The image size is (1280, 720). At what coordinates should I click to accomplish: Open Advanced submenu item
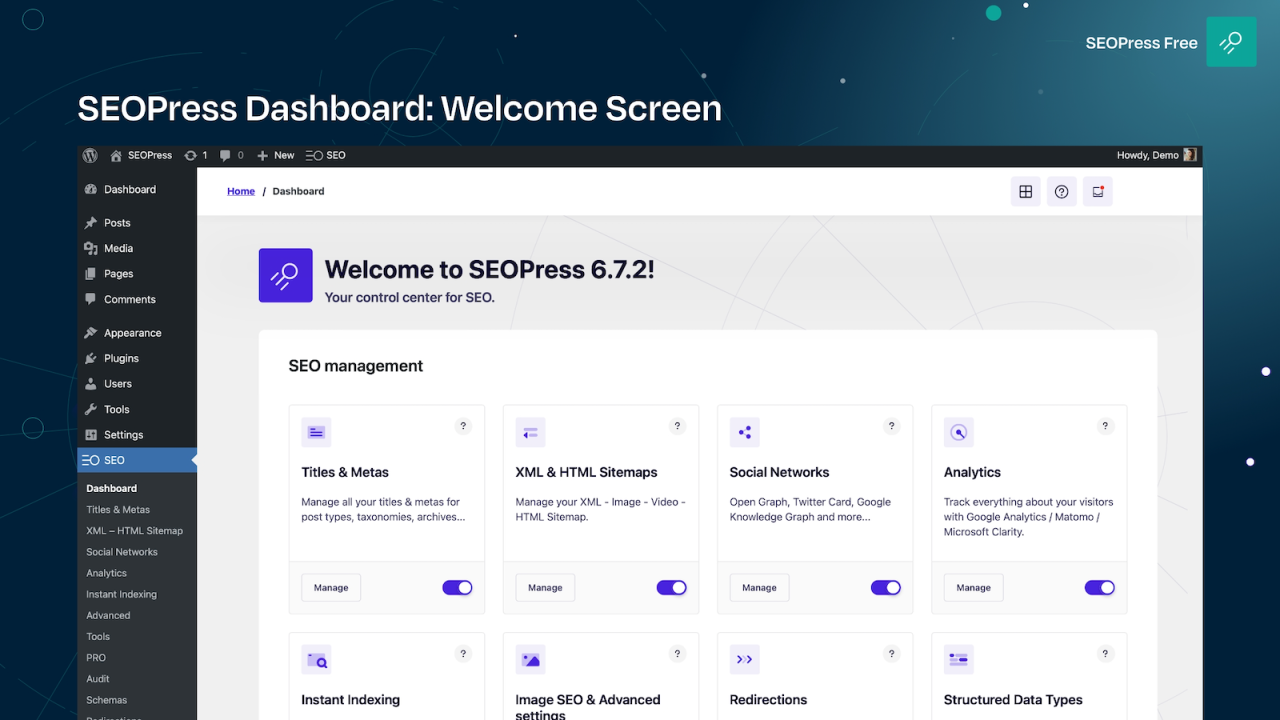click(x=108, y=615)
